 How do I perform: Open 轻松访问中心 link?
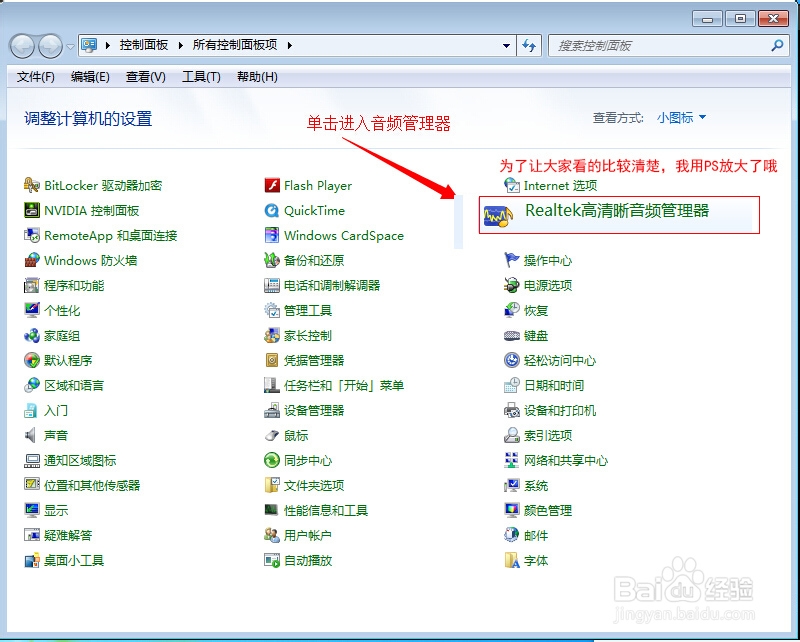[x=560, y=360]
